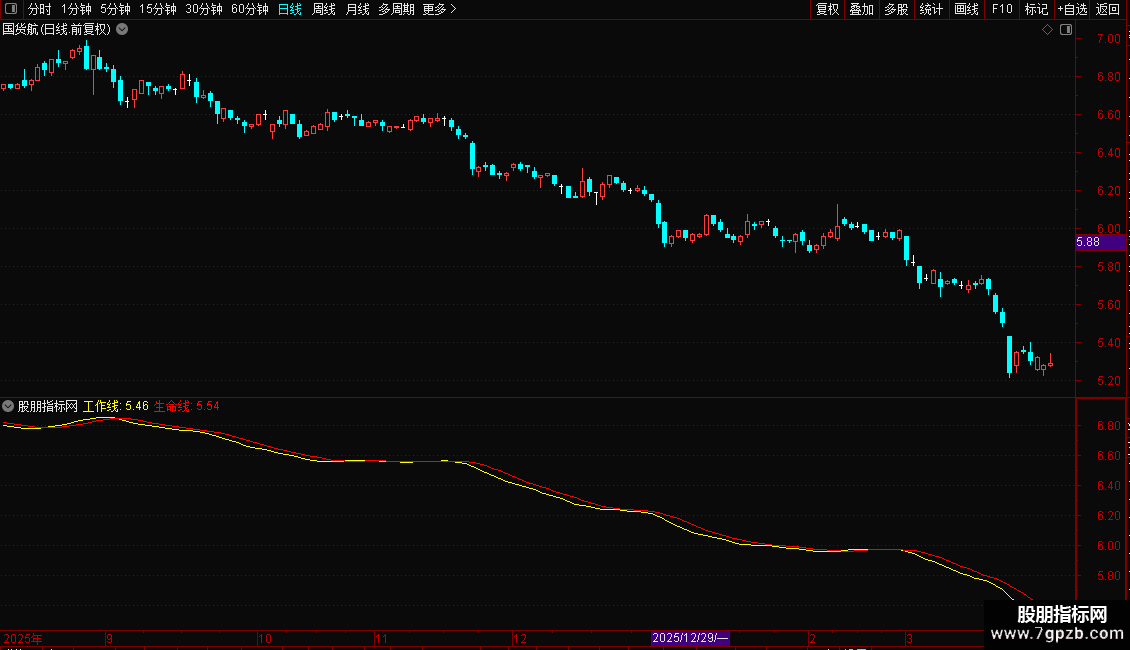Toggle the split-panel icon on main chart
This screenshot has width=1130, height=650.
1066,30
